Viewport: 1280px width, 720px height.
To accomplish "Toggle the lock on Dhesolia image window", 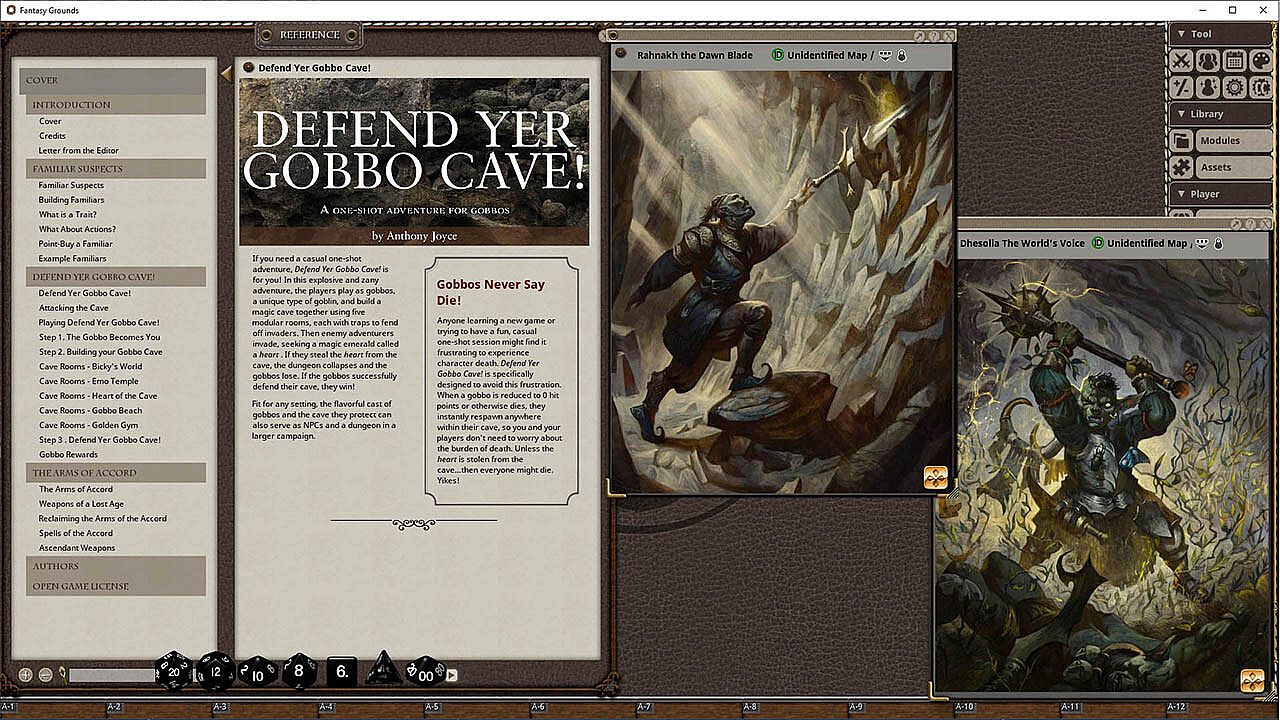I will pyautogui.click(x=1218, y=243).
